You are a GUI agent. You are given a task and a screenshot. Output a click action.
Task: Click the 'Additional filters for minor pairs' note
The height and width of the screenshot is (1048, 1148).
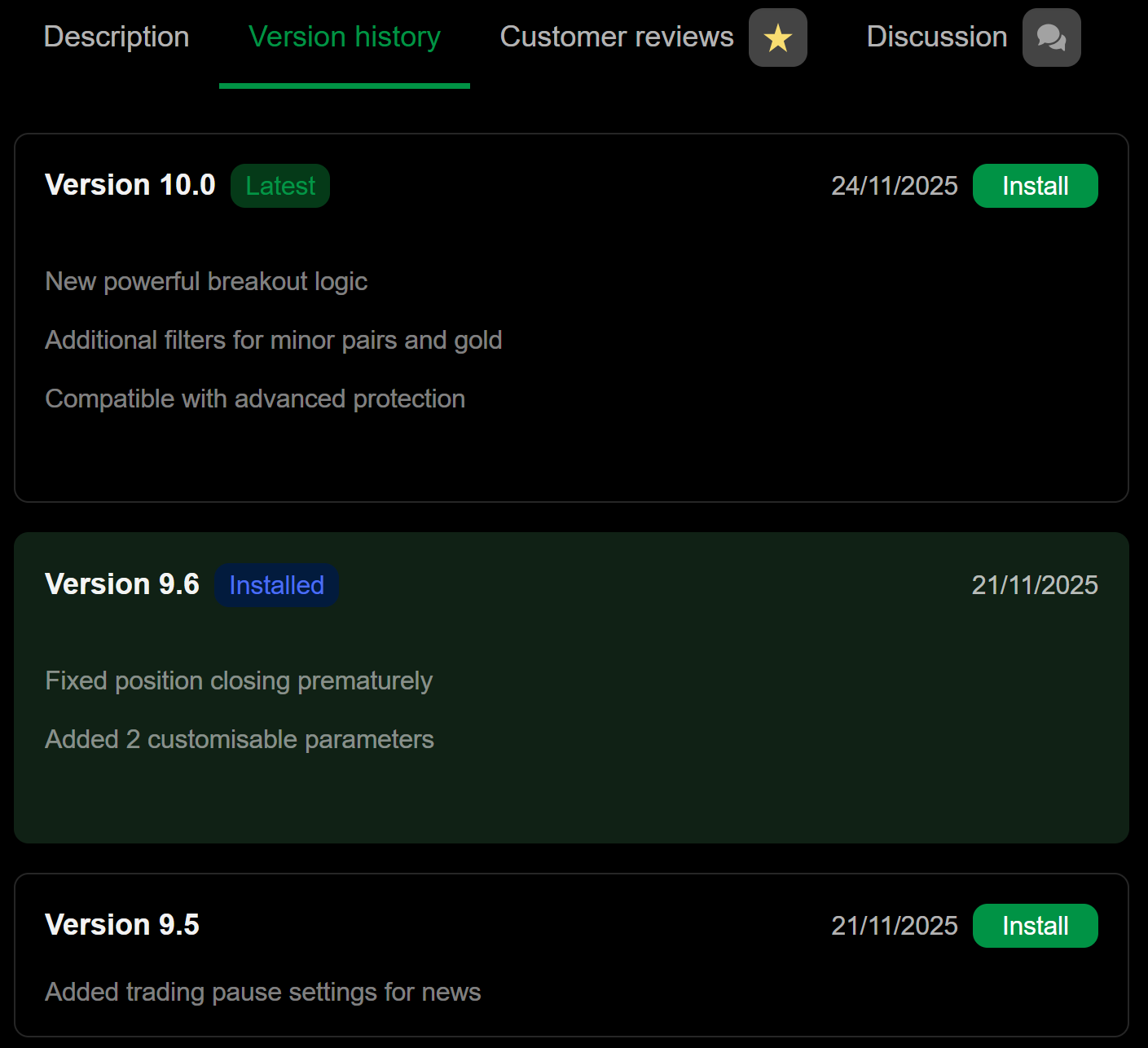pos(273,340)
